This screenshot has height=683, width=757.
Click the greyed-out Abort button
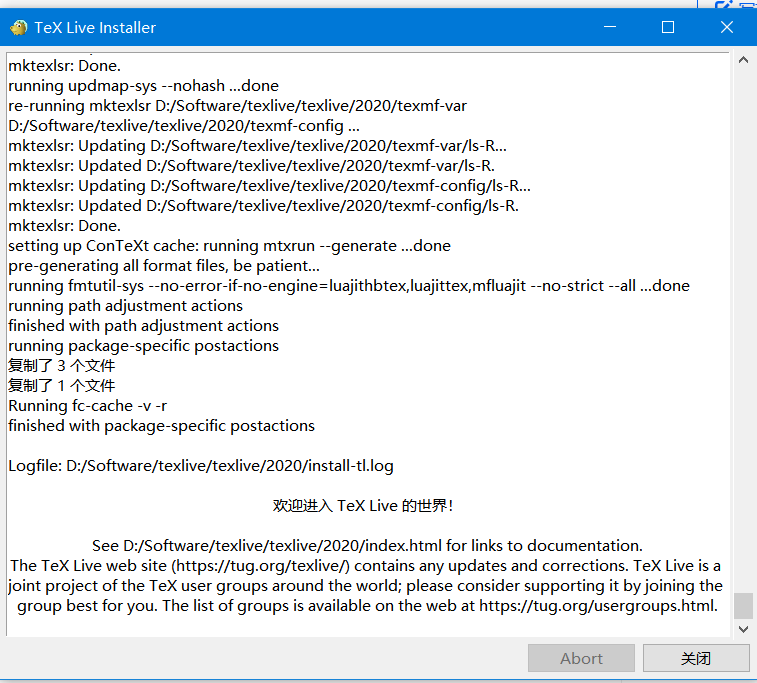[581, 658]
